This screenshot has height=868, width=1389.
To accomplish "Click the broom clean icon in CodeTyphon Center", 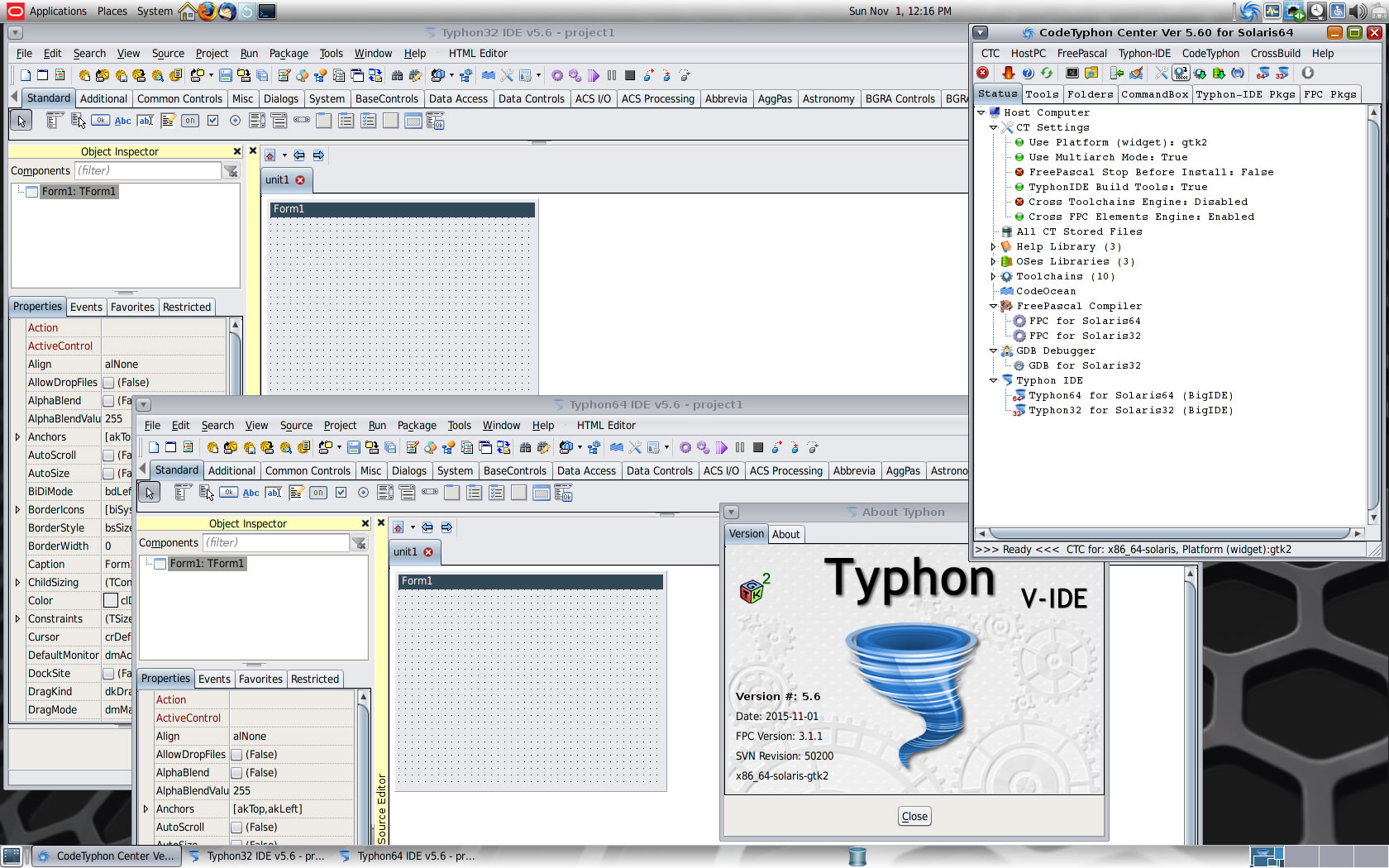I will pyautogui.click(x=1136, y=74).
